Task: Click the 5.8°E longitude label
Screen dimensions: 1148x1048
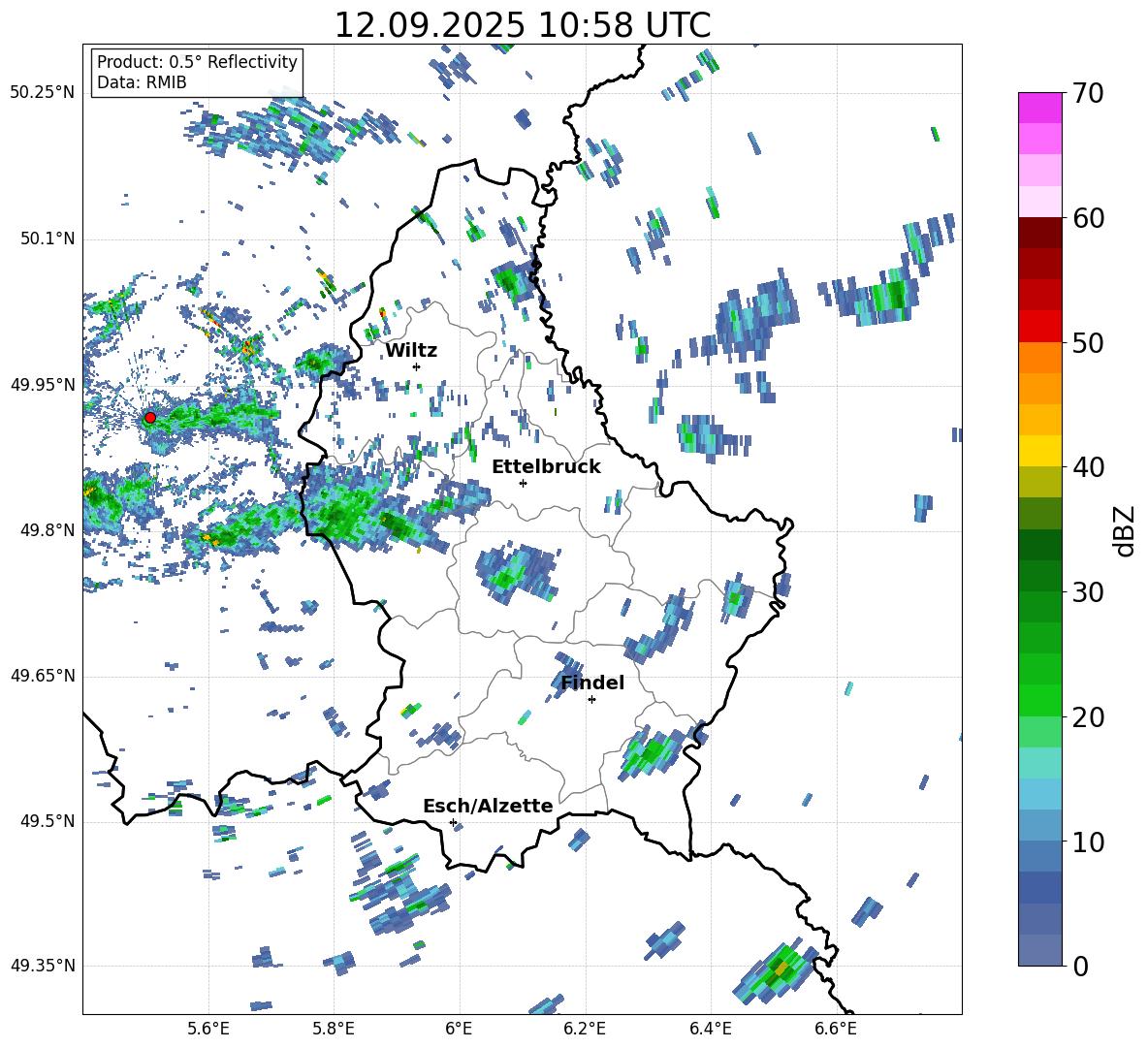Action: point(334,1029)
